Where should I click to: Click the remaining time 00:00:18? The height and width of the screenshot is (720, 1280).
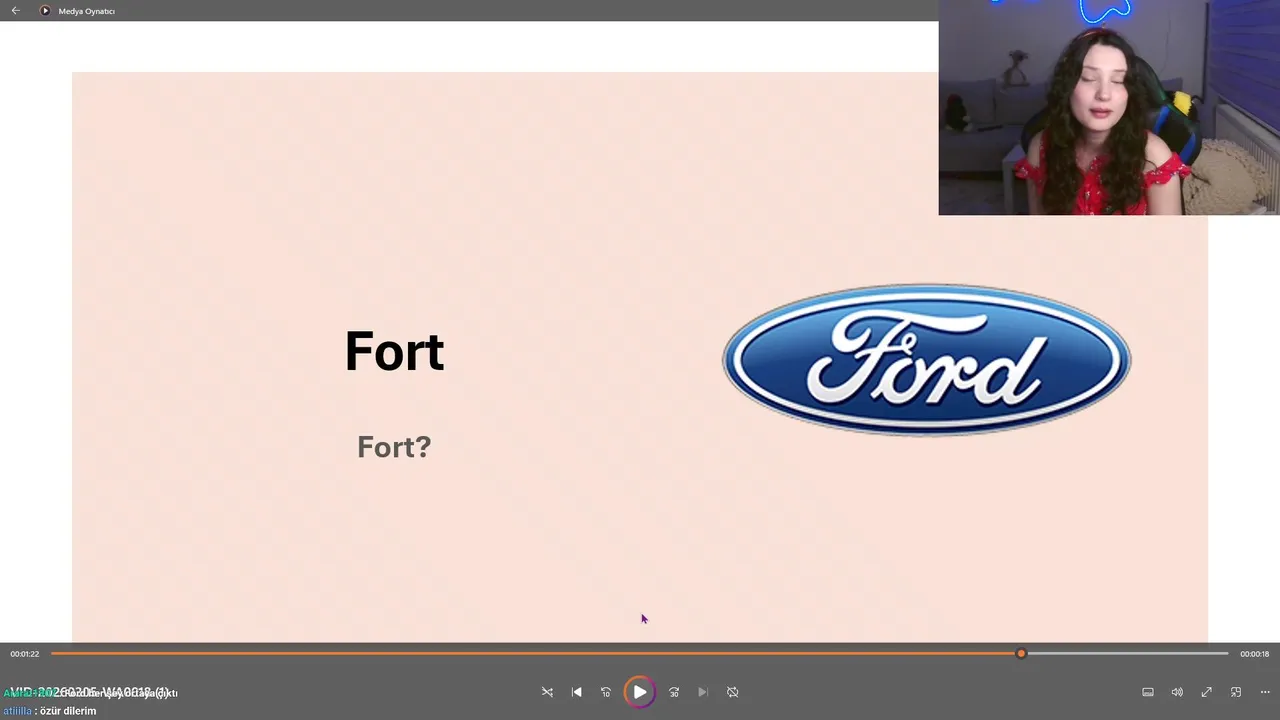[1254, 654]
